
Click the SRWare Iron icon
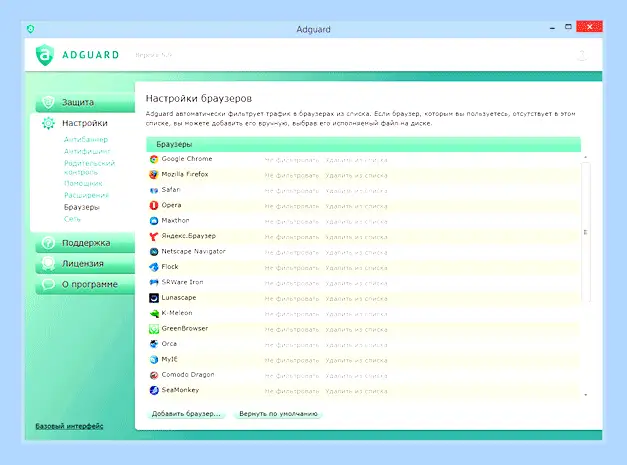(x=154, y=283)
